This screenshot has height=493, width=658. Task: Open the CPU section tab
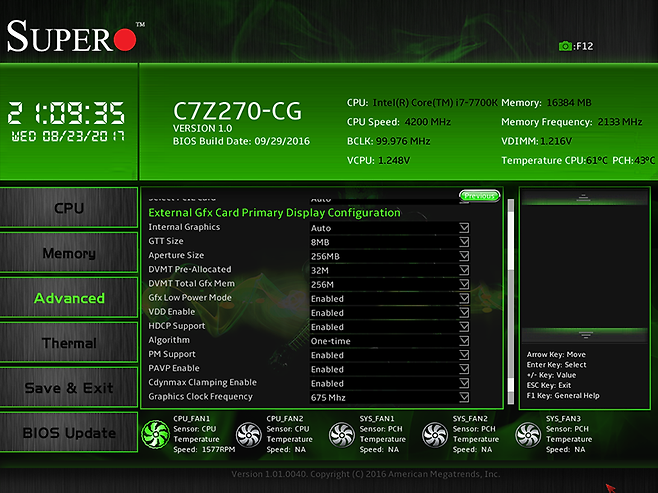(x=69, y=208)
